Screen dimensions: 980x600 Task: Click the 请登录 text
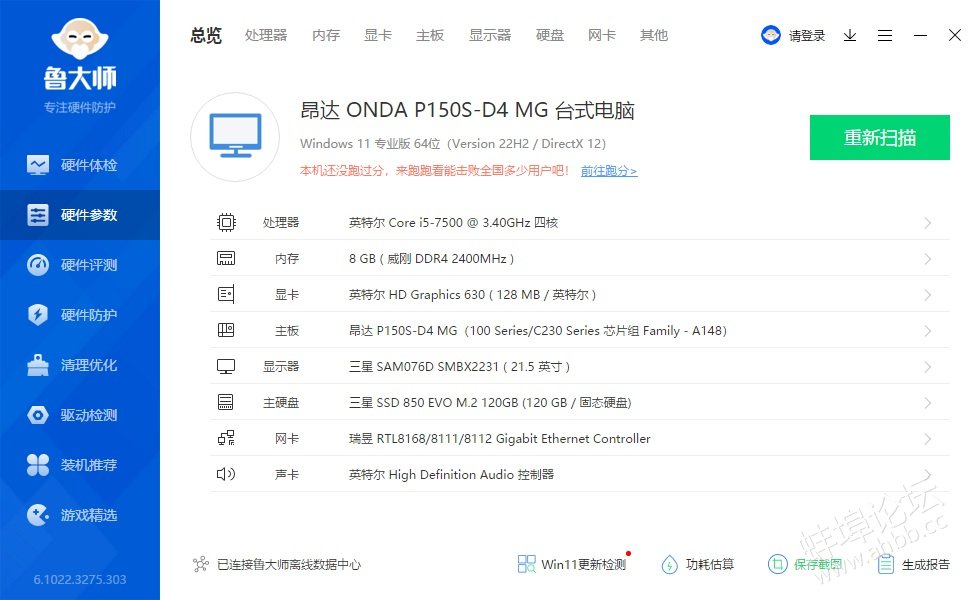[807, 36]
